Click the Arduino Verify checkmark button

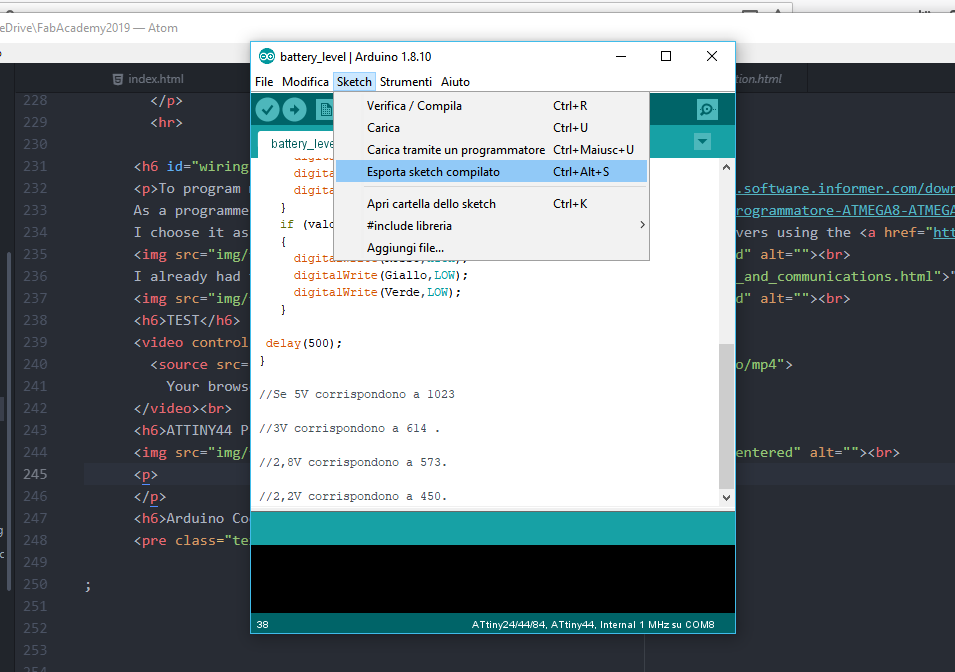pyautogui.click(x=267, y=110)
